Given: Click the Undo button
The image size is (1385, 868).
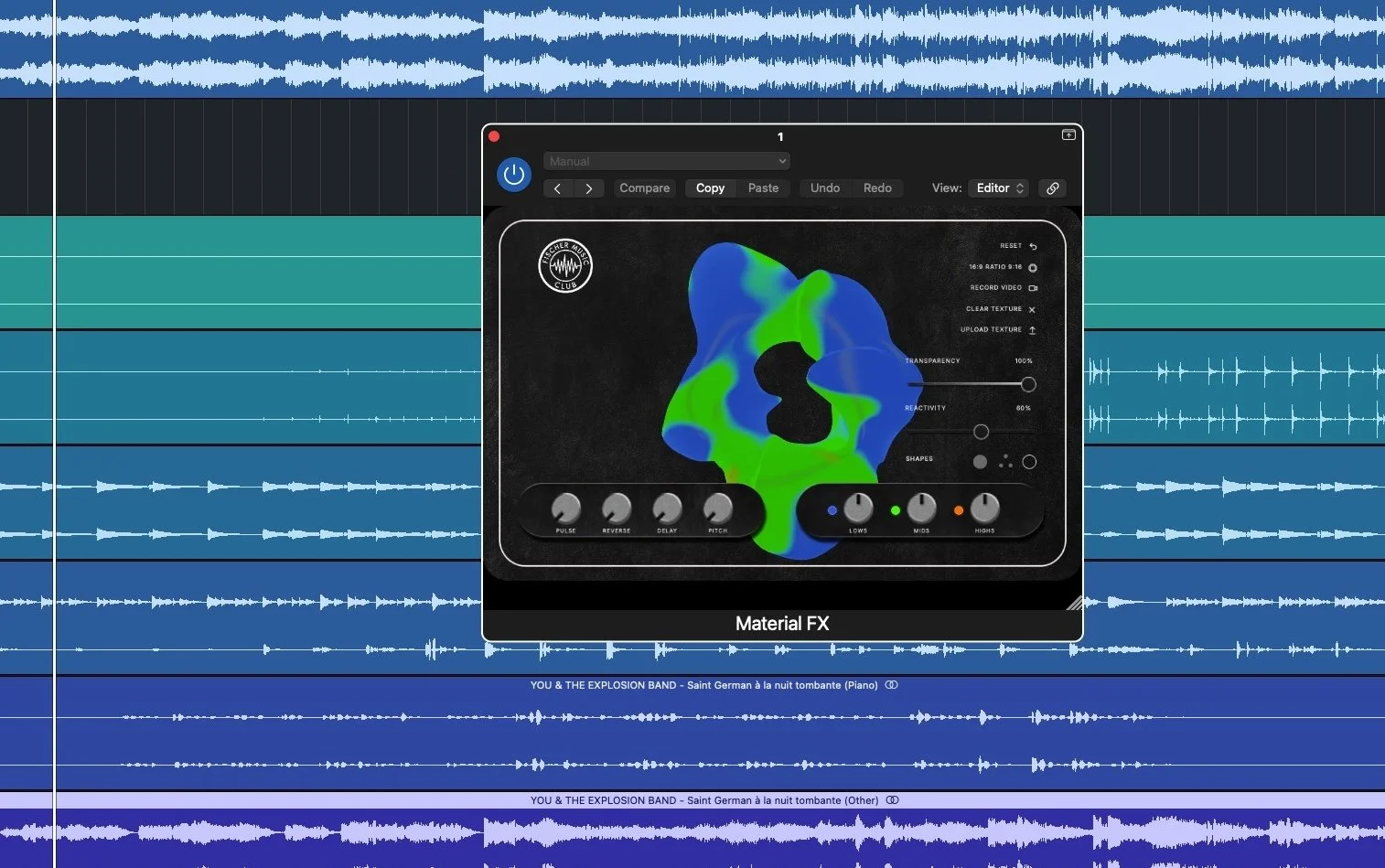Looking at the screenshot, I should click(825, 188).
